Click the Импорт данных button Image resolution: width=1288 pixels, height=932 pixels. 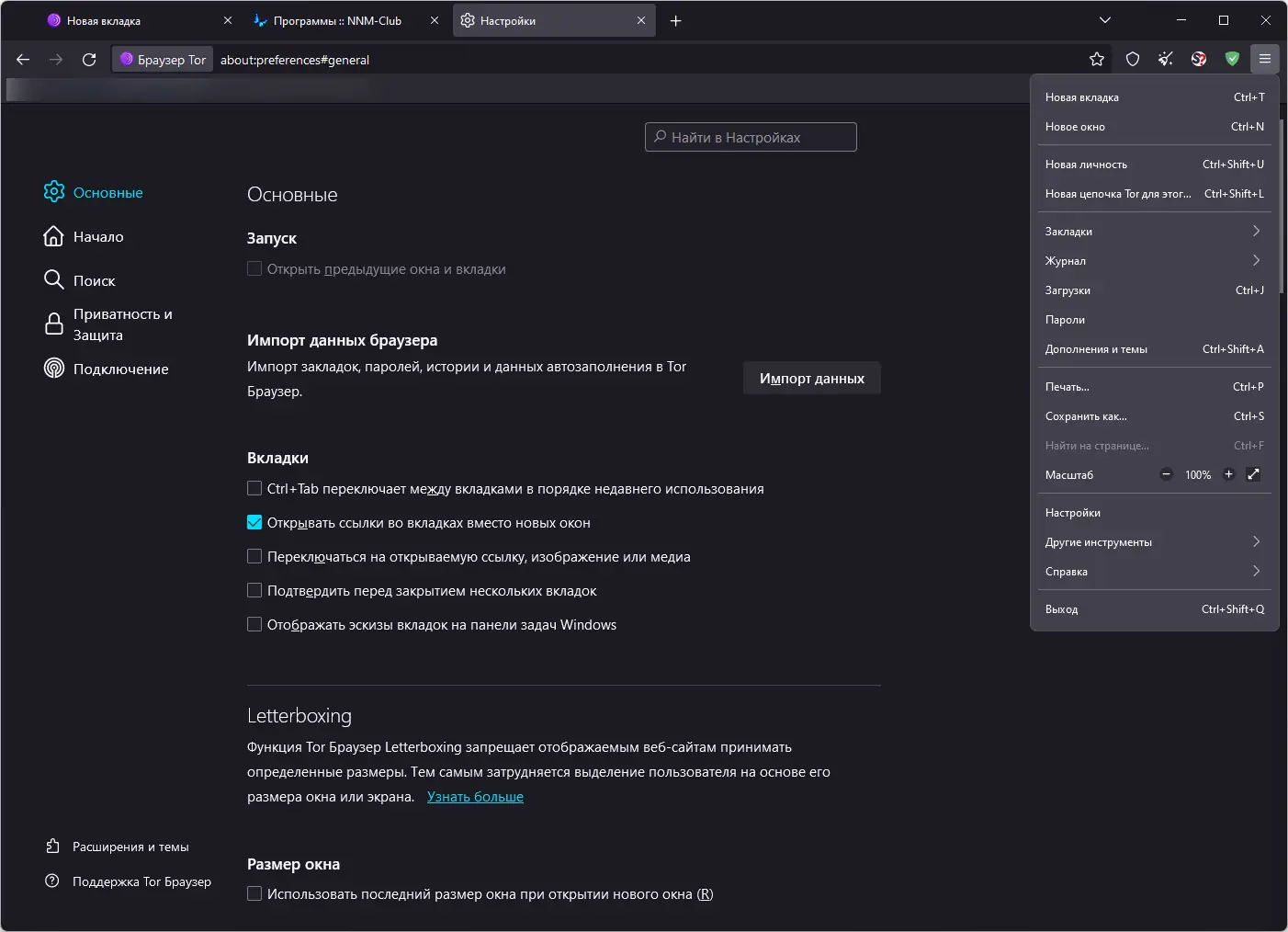point(811,378)
